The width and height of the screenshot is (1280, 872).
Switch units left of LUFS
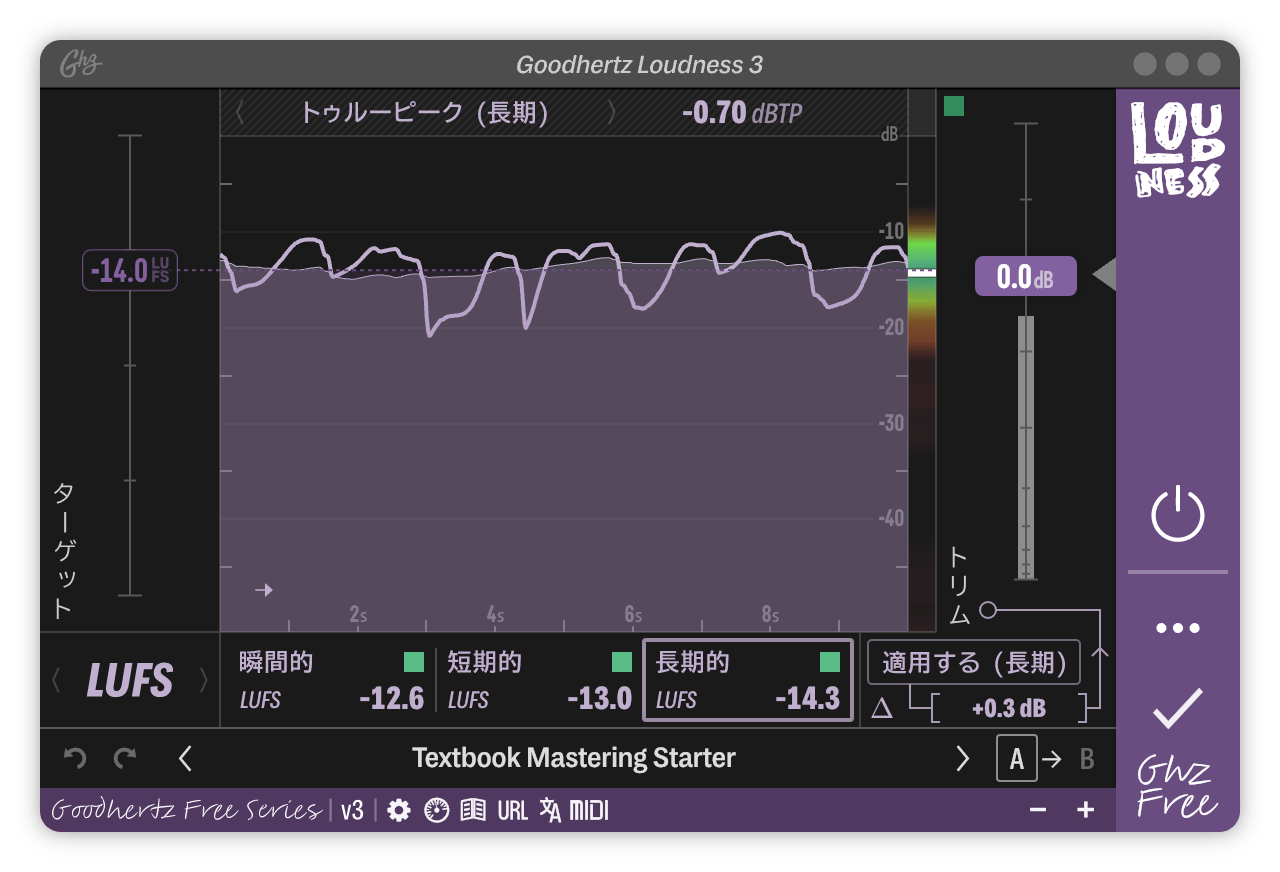pyautogui.click(x=56, y=681)
